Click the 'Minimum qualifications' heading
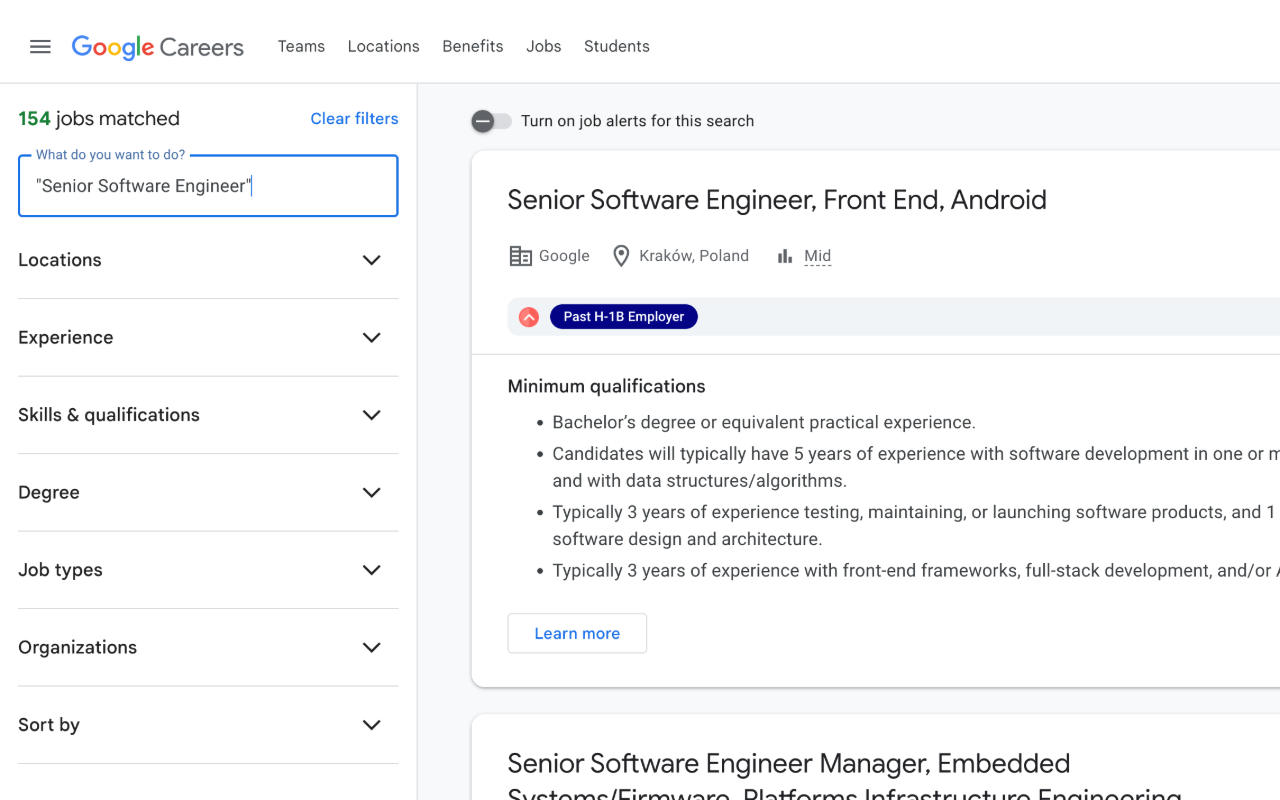1280x800 pixels. coord(606,387)
